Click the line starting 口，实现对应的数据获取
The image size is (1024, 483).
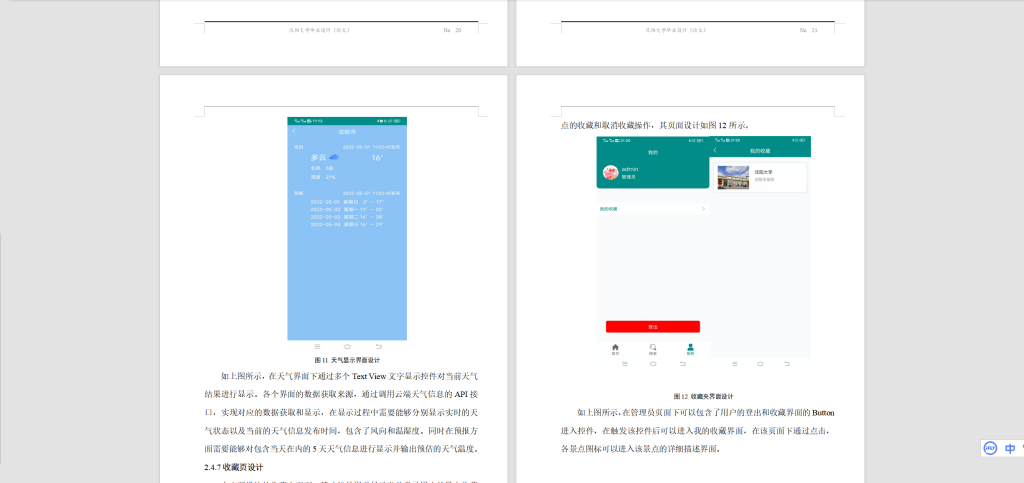click(342, 413)
